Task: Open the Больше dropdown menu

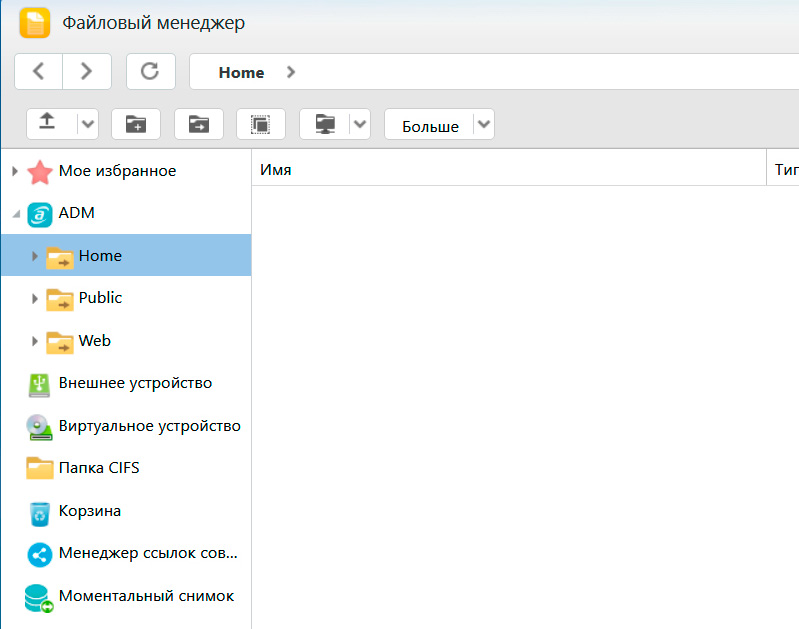Action: point(484,124)
